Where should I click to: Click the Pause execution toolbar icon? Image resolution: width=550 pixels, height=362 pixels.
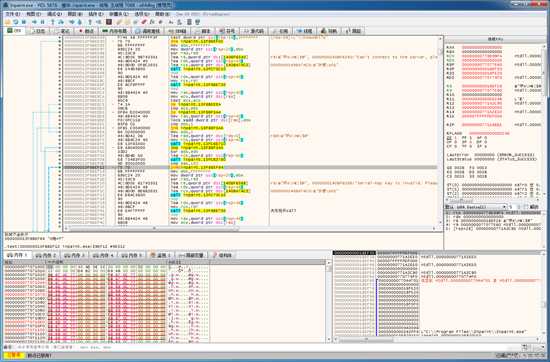click(42, 22)
